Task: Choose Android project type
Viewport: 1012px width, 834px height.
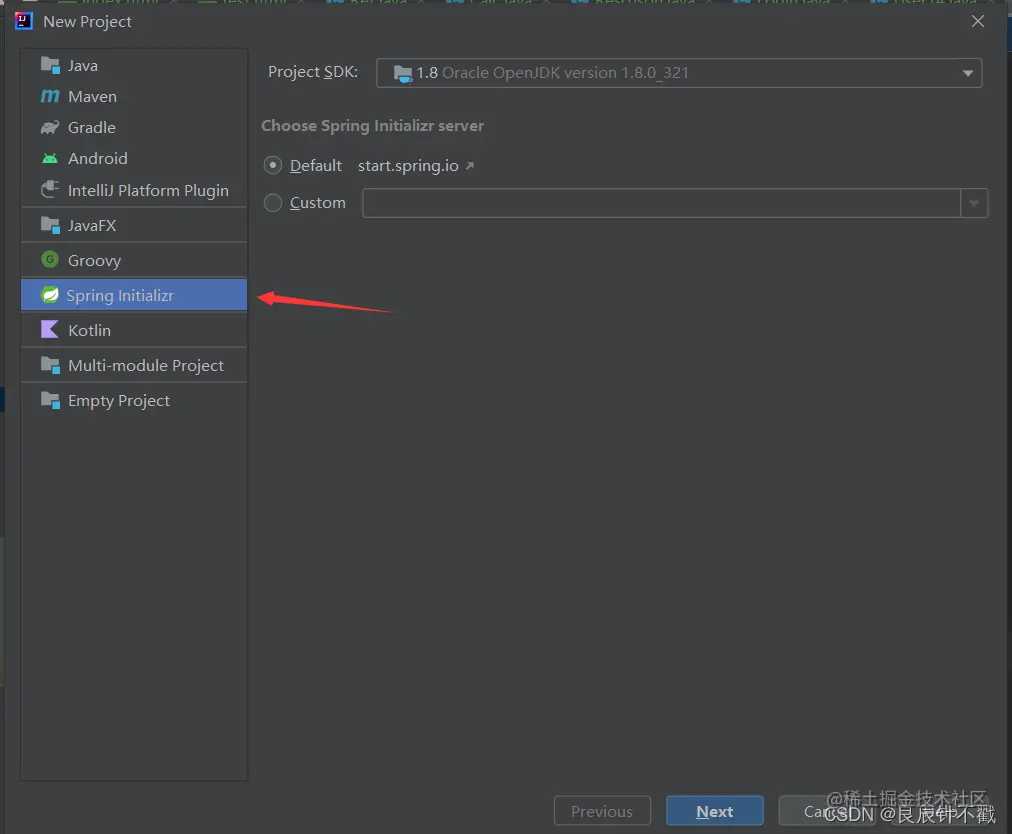Action: 134,158
